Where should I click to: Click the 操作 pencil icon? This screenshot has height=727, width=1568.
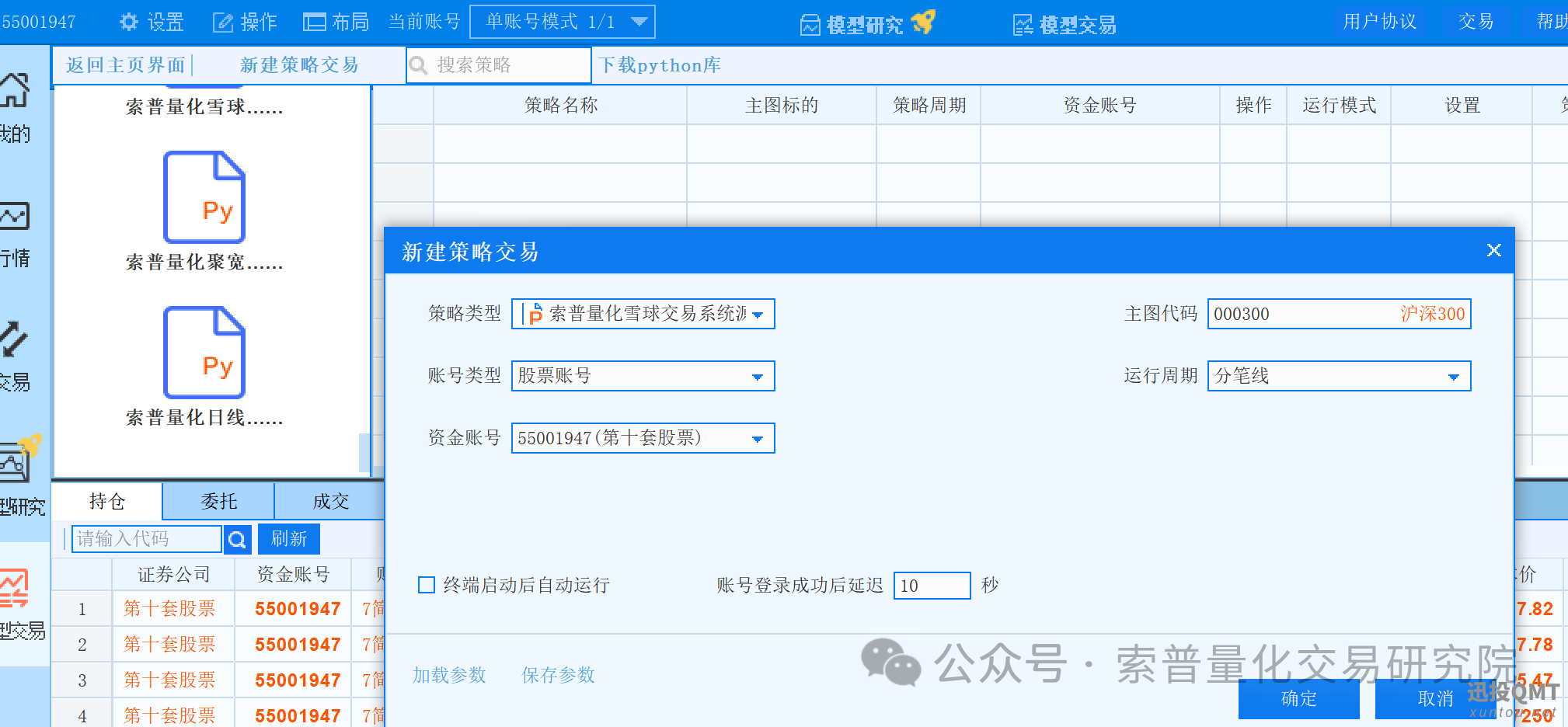(x=222, y=21)
